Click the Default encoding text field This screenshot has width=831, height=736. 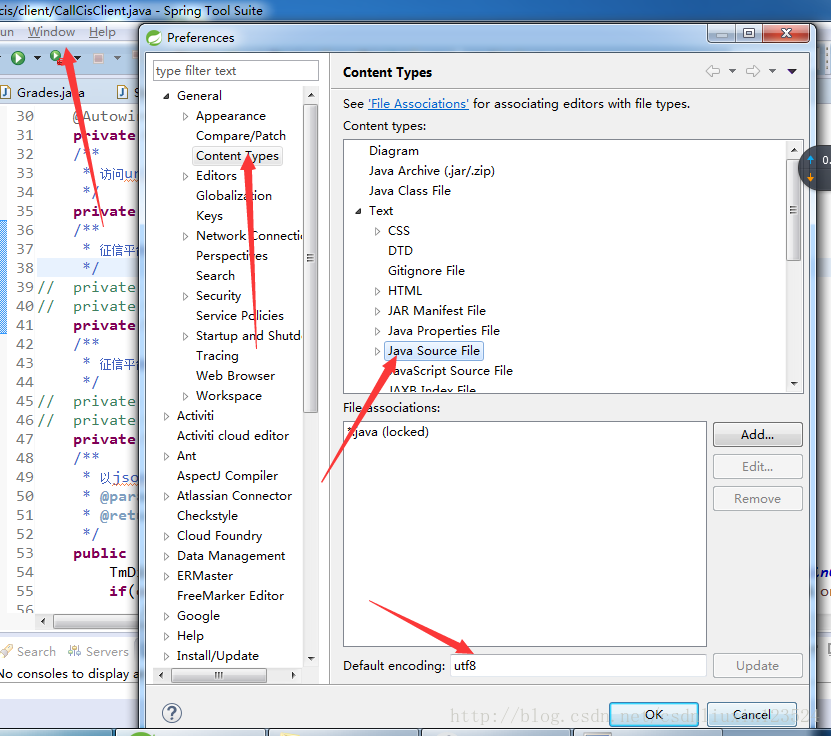[578, 666]
